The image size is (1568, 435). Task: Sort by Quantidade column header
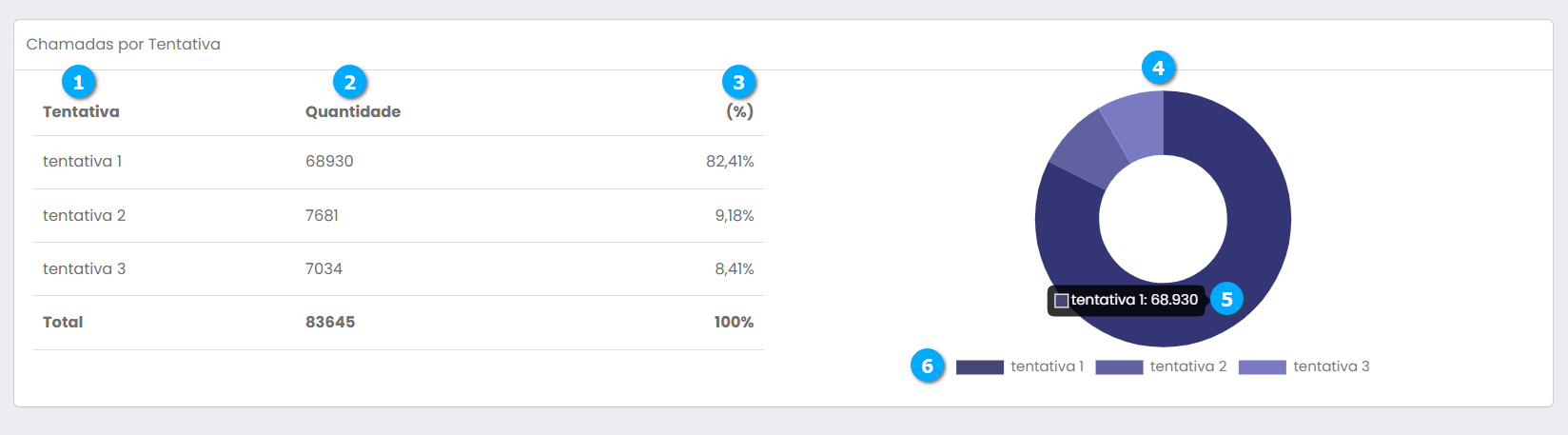point(353,111)
